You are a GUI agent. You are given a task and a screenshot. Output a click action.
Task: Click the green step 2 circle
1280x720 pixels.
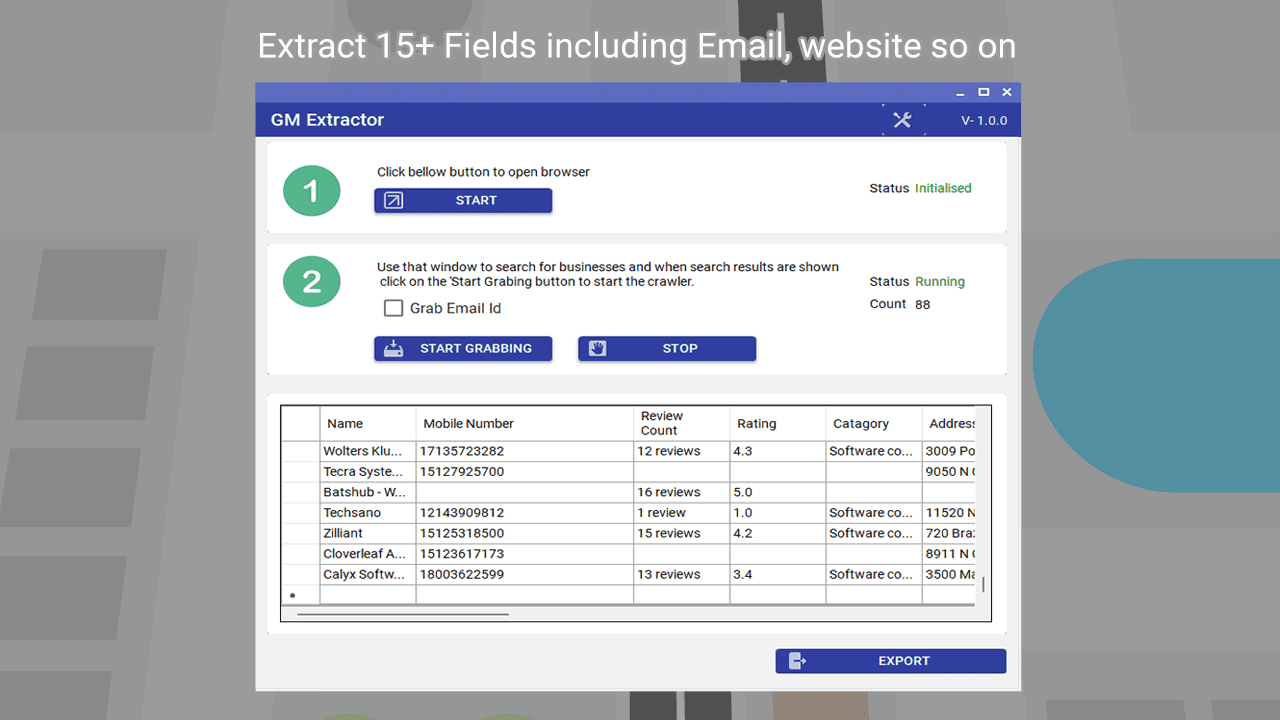(x=312, y=281)
